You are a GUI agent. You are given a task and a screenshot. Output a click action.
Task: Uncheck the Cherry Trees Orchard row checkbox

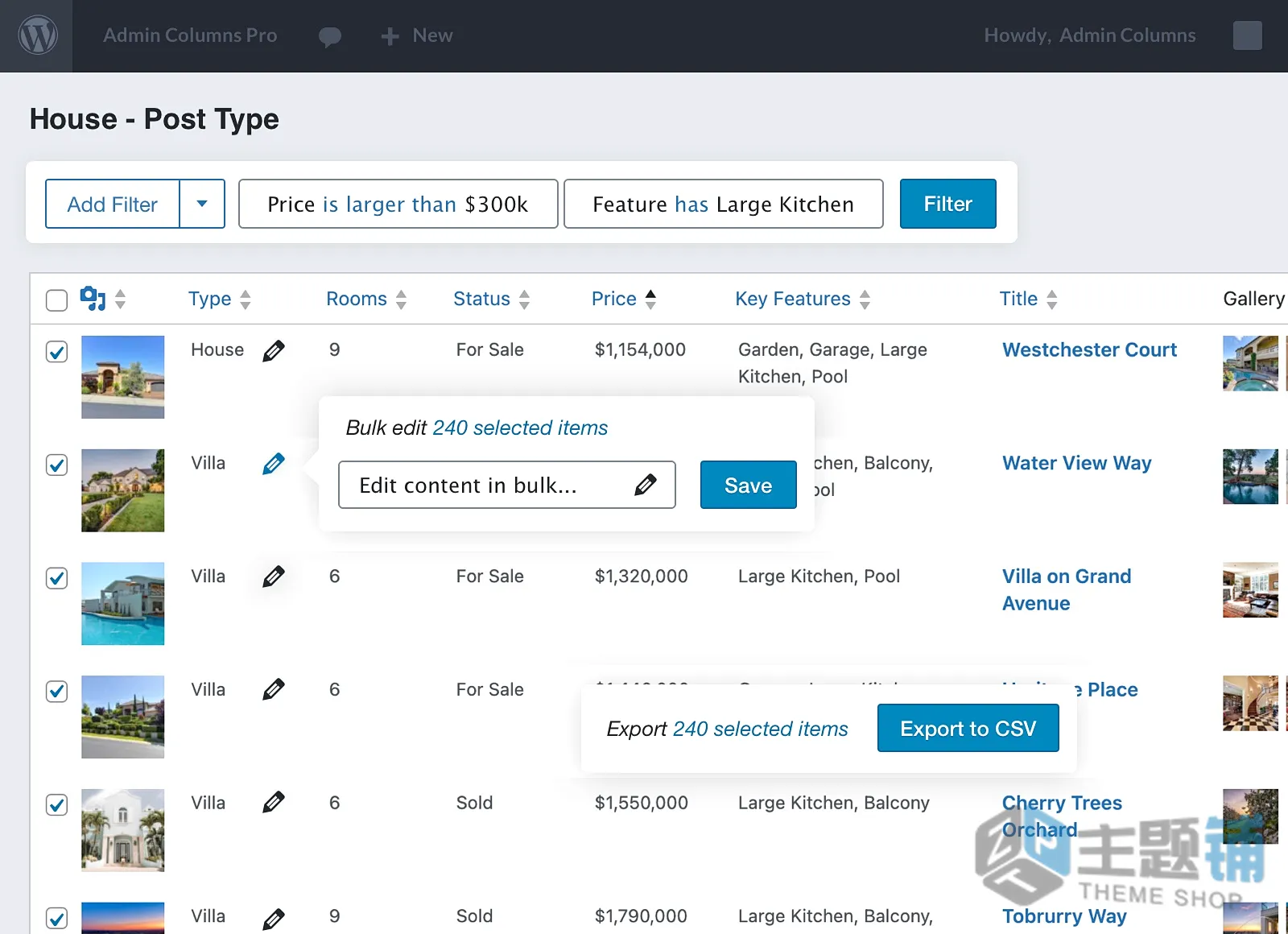click(56, 804)
